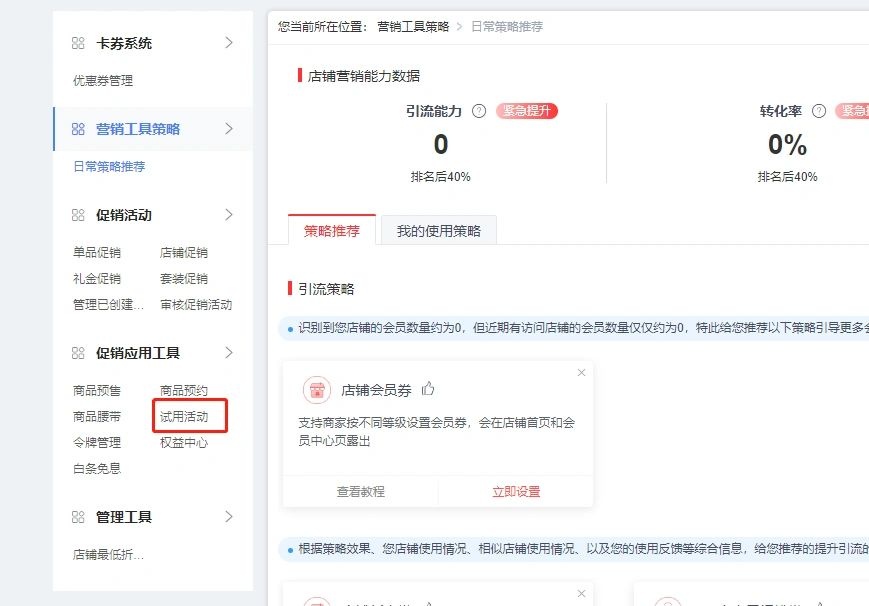Switch to the 策略推荐 tab

(332, 230)
